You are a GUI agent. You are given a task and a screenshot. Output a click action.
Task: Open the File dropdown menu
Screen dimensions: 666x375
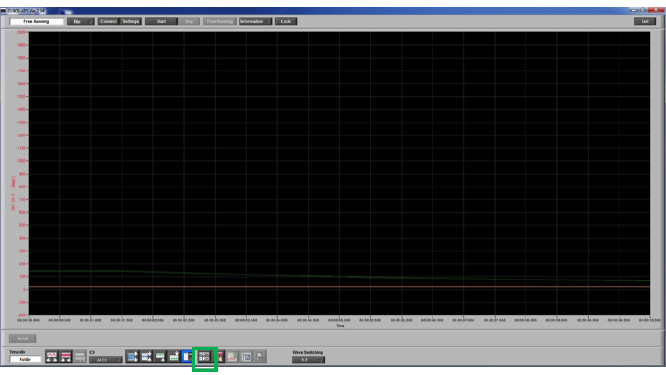[81, 21]
